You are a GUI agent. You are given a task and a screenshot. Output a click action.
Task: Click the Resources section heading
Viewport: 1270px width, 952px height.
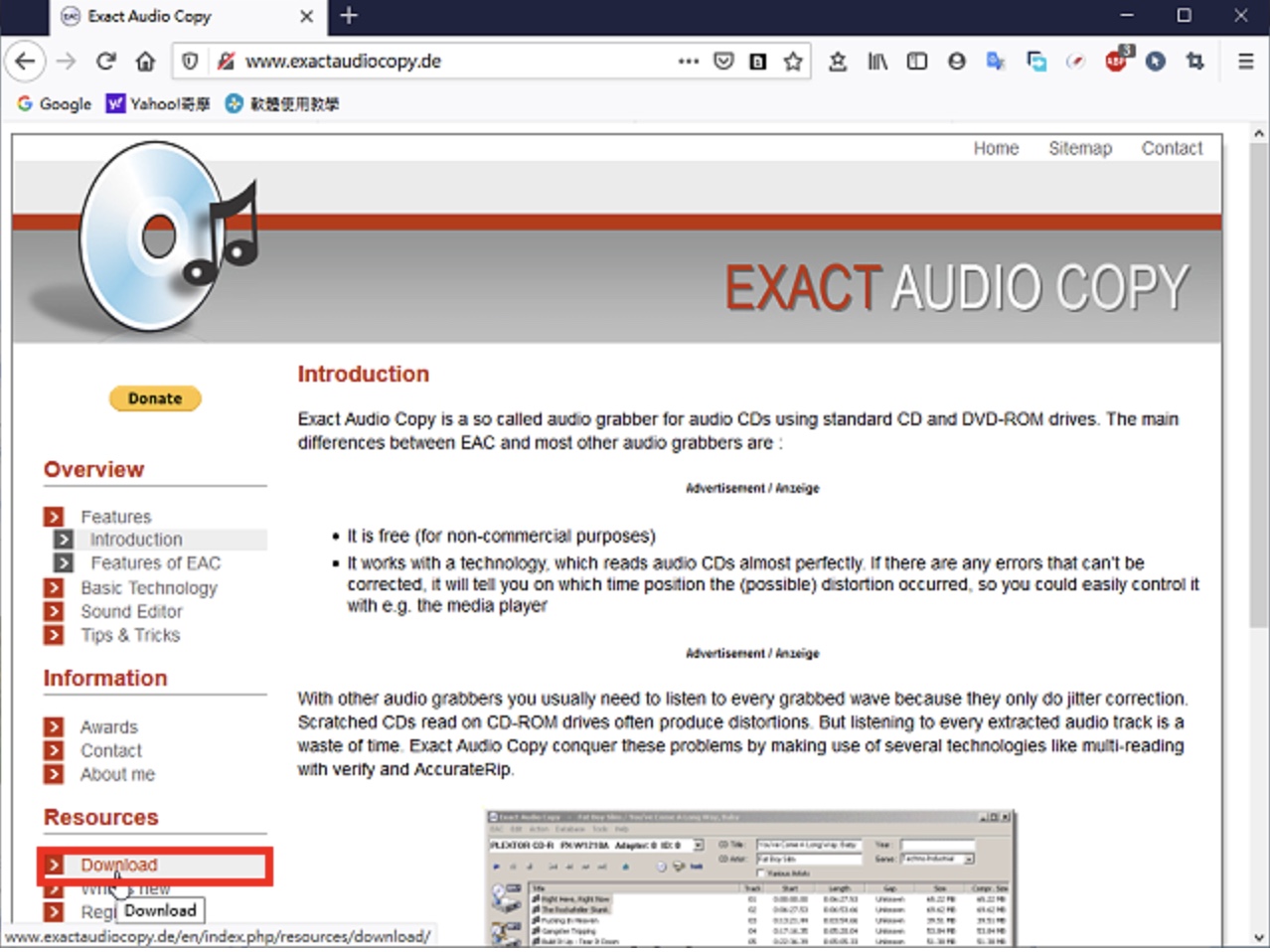tap(100, 818)
